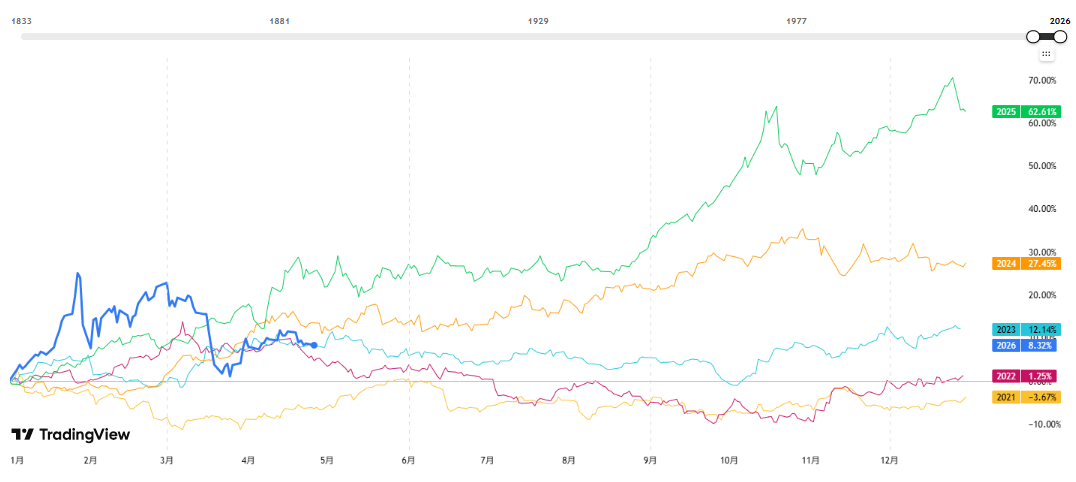
Task: Click the 1833 year mark on the timeline
Action: tap(21, 20)
